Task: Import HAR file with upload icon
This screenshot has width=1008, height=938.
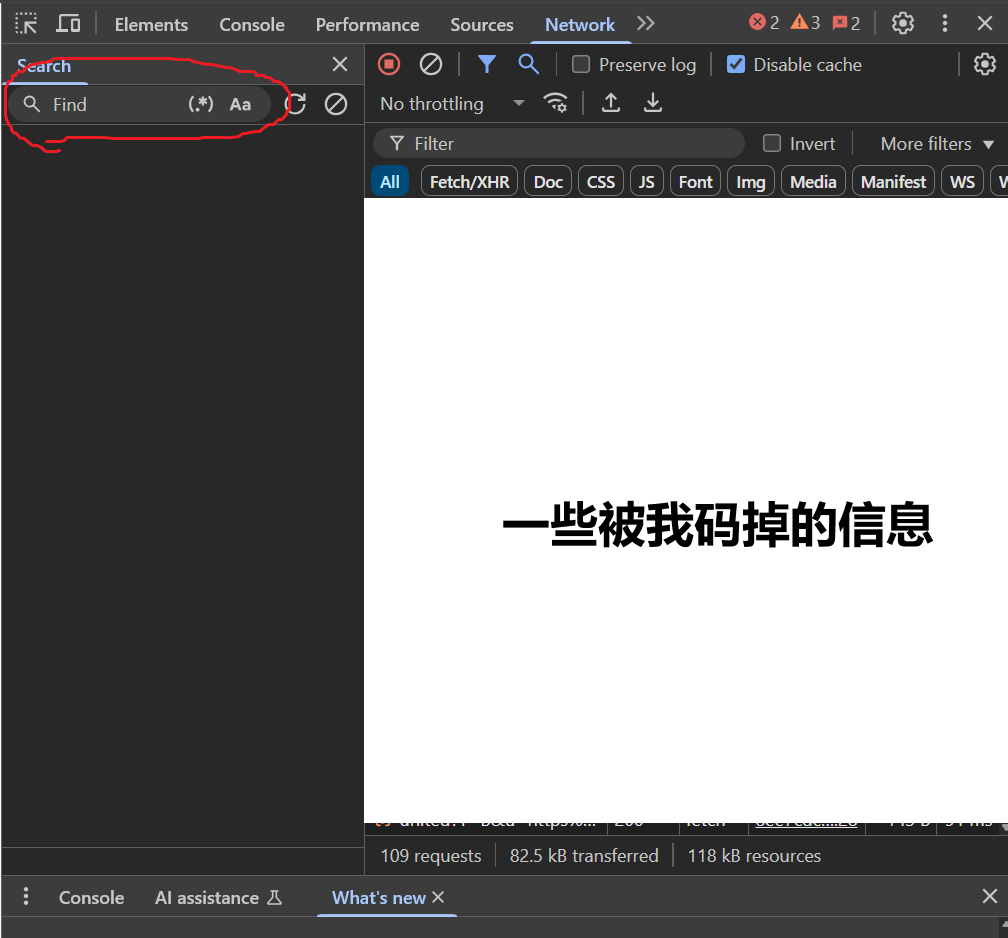Action: pos(611,103)
